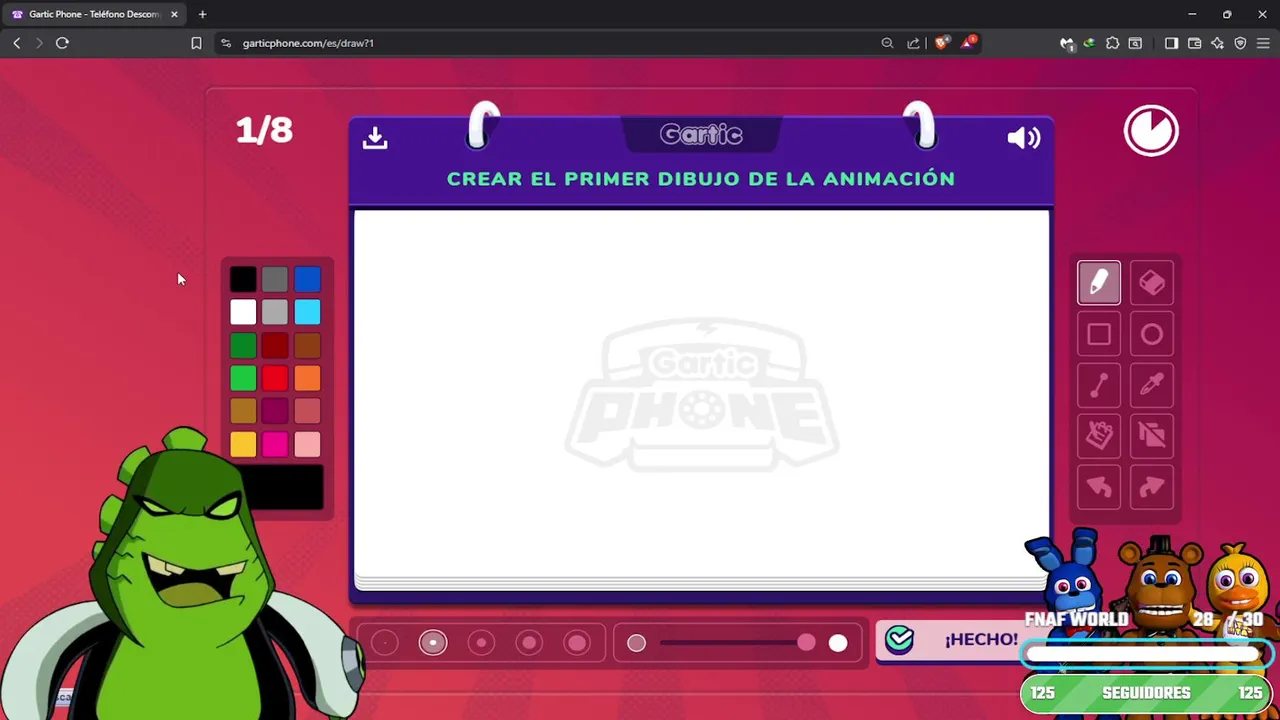Switch to the Gartic Phone browser tab
Image resolution: width=1280 pixels, height=720 pixels.
(95, 14)
